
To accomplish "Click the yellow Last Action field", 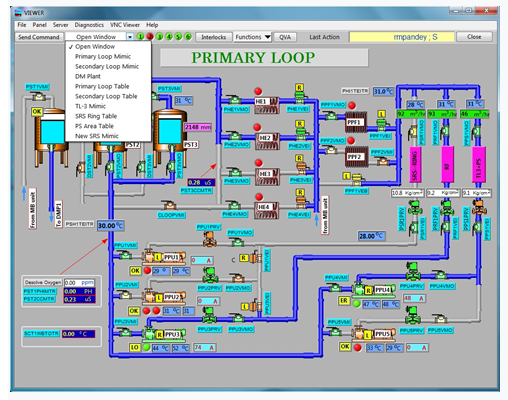I will [402, 37].
